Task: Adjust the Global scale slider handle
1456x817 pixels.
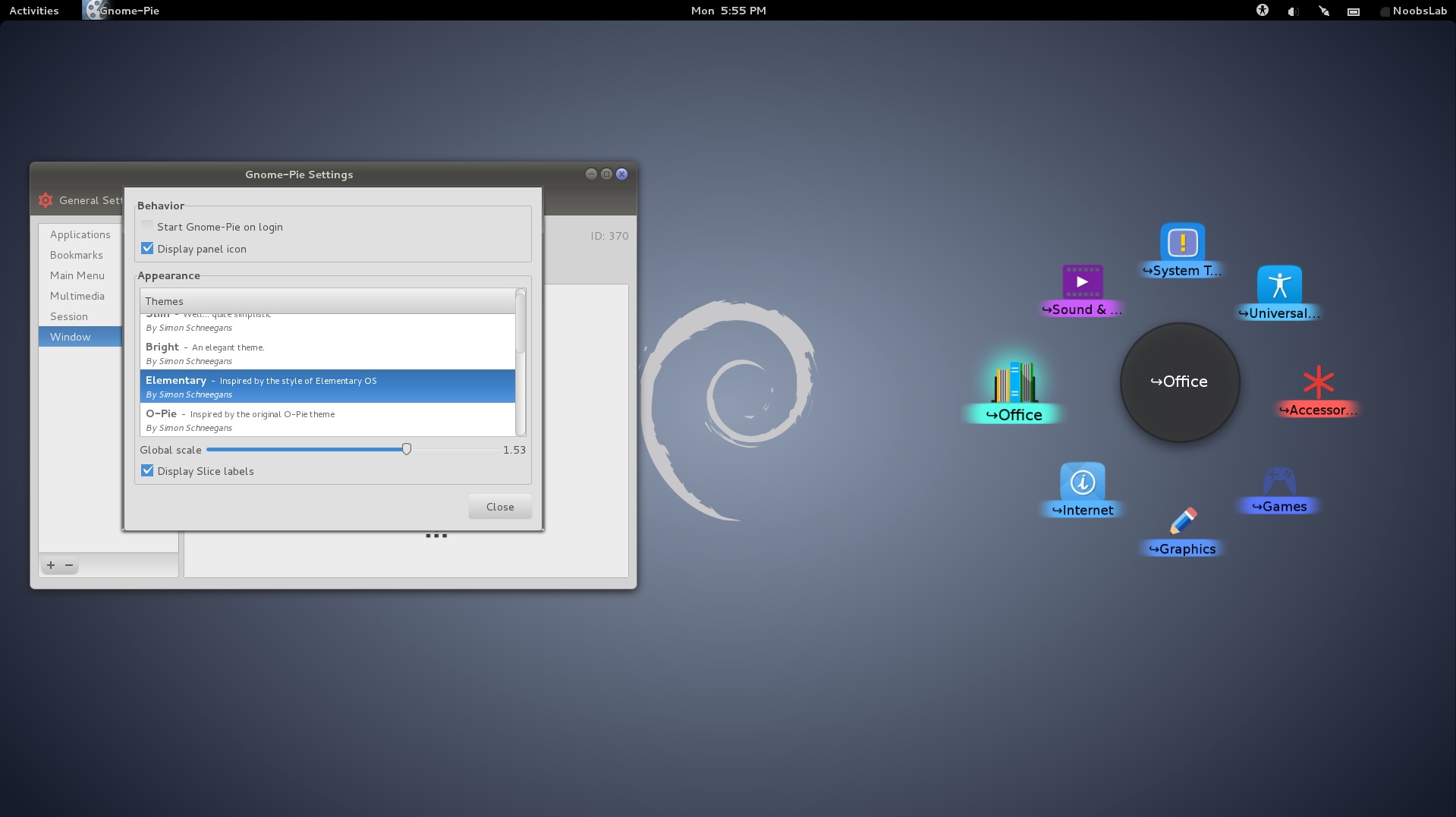Action: pyautogui.click(x=407, y=449)
